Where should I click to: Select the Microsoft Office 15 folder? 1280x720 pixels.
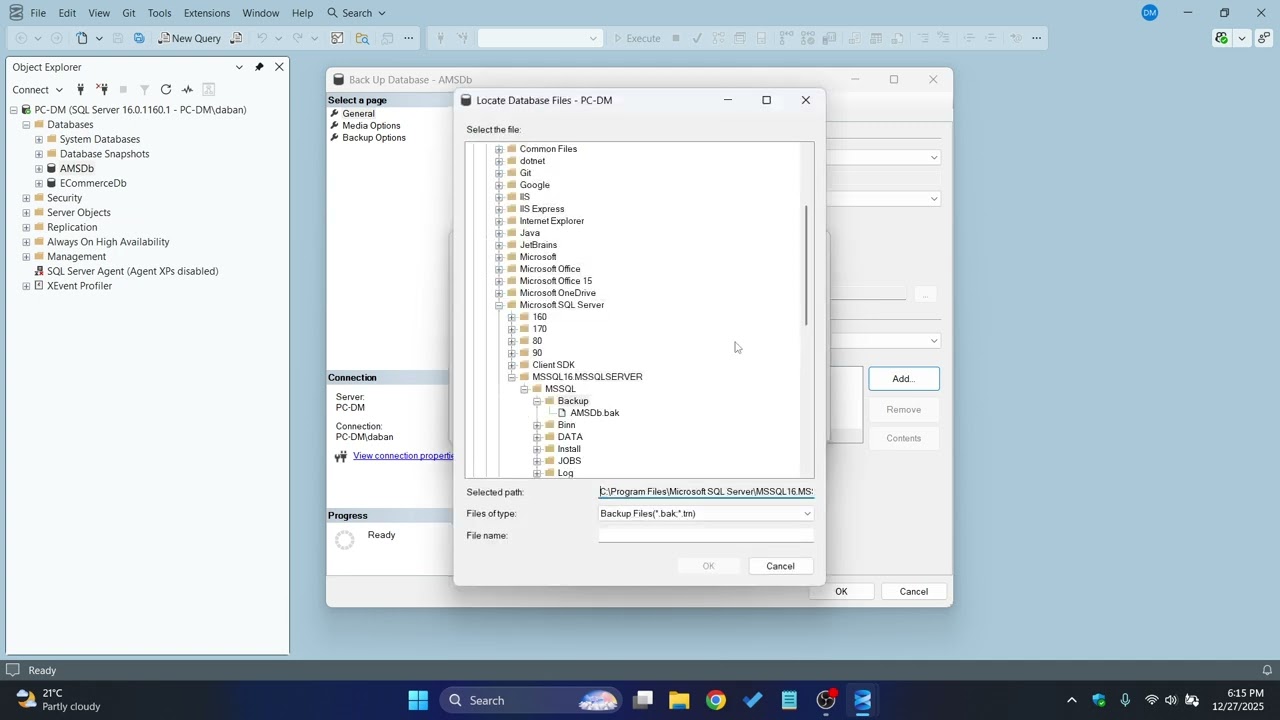[x=555, y=281]
